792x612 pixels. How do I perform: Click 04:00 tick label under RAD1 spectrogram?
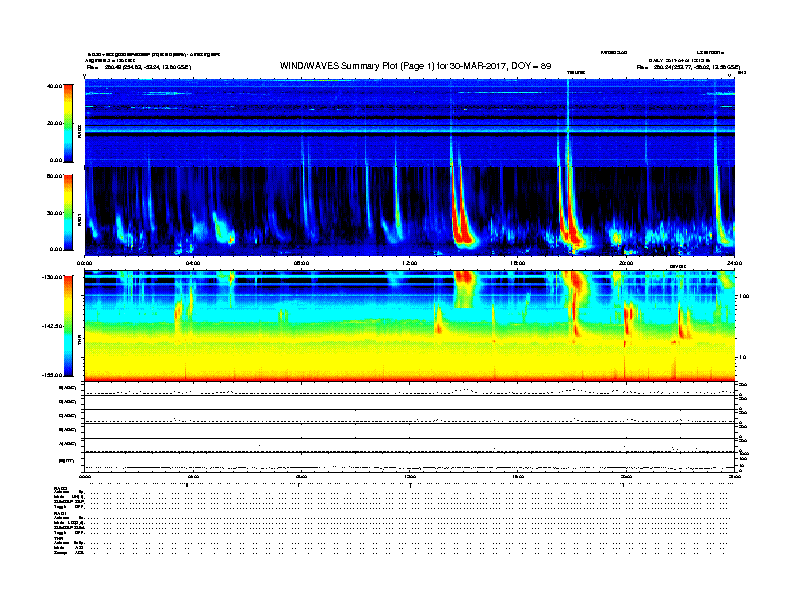[193, 263]
